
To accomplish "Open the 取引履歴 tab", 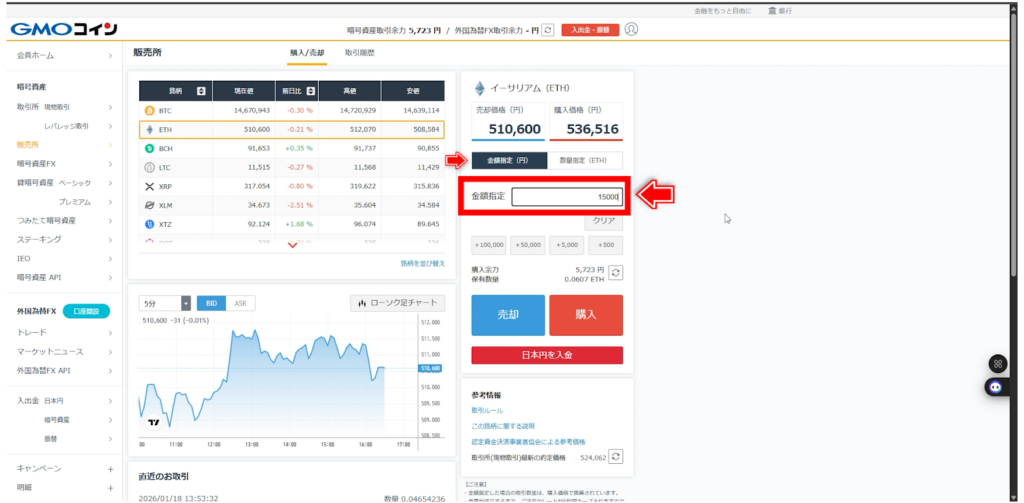I will pyautogui.click(x=360, y=51).
